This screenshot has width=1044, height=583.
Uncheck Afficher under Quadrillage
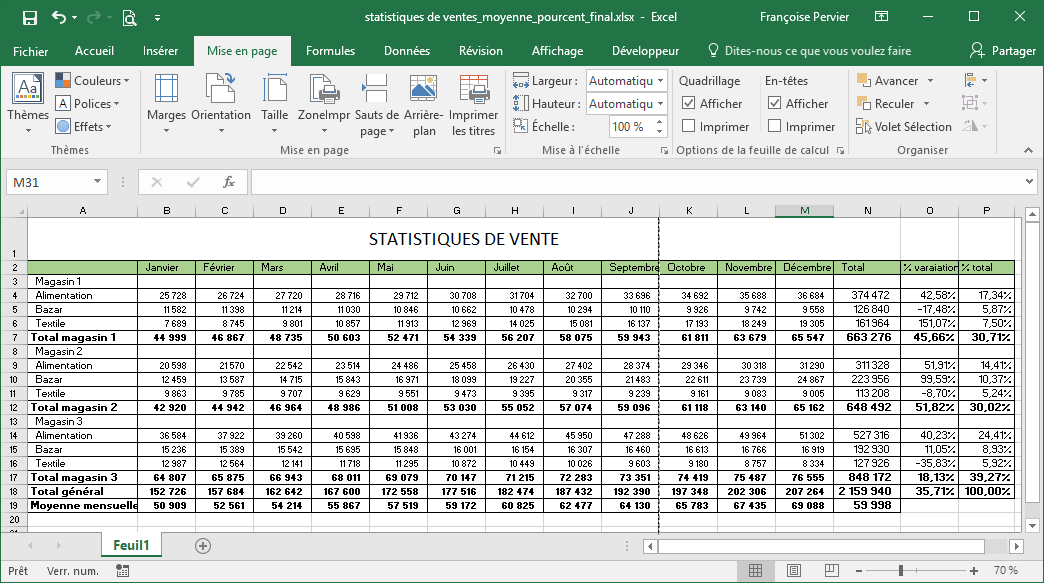689,103
